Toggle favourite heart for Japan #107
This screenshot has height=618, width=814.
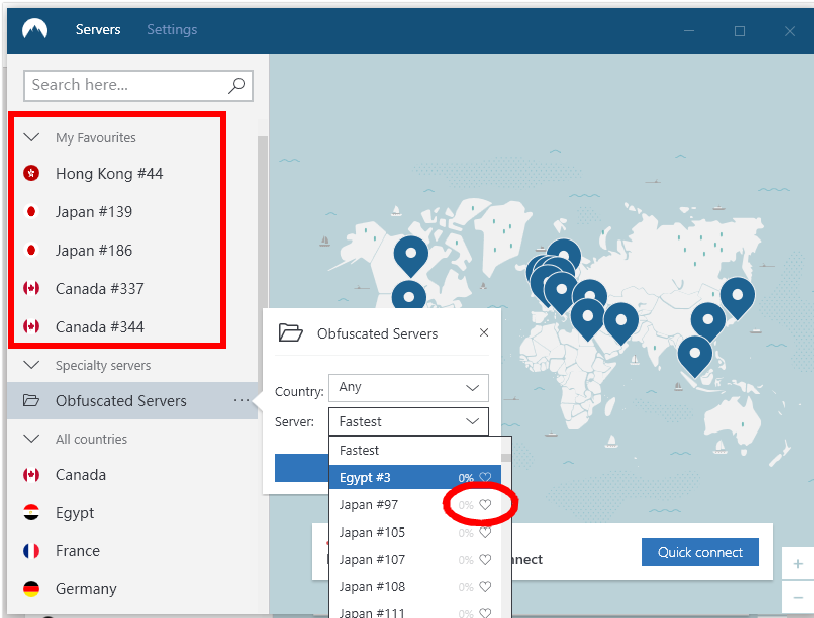(x=485, y=560)
